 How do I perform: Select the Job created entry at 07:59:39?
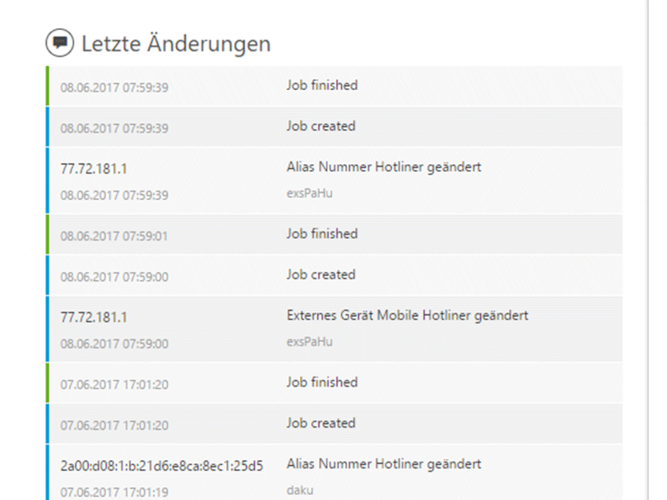334,127
